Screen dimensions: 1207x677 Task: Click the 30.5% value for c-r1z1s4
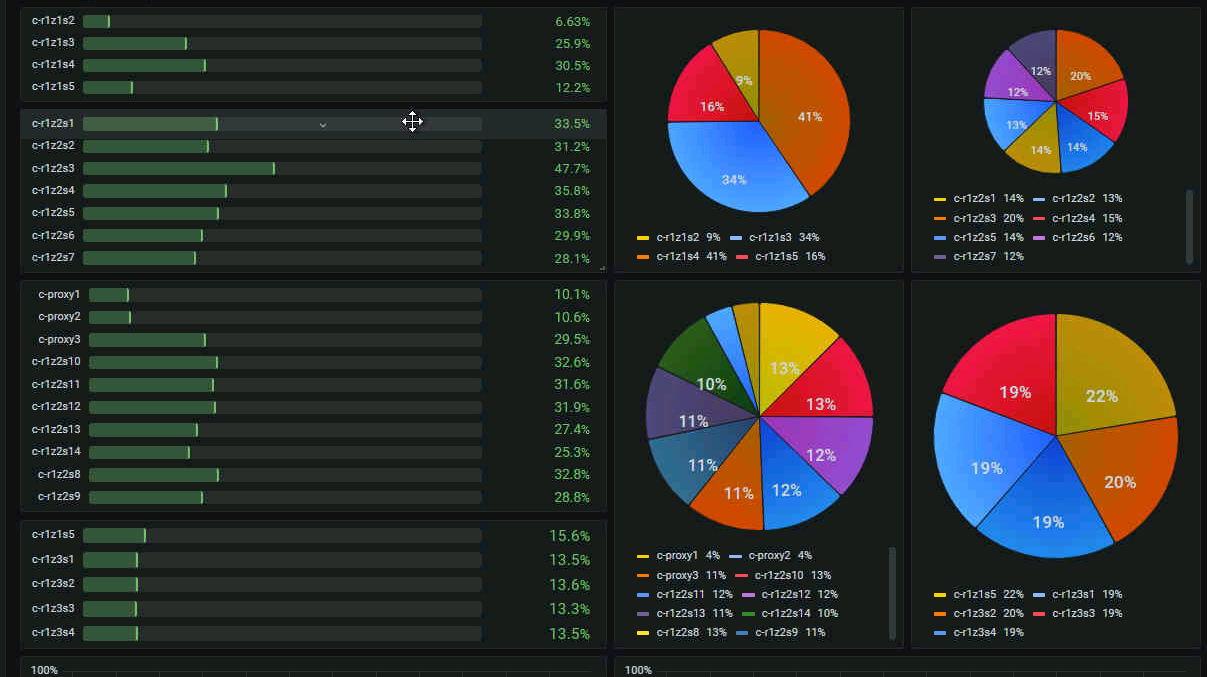[x=572, y=66]
